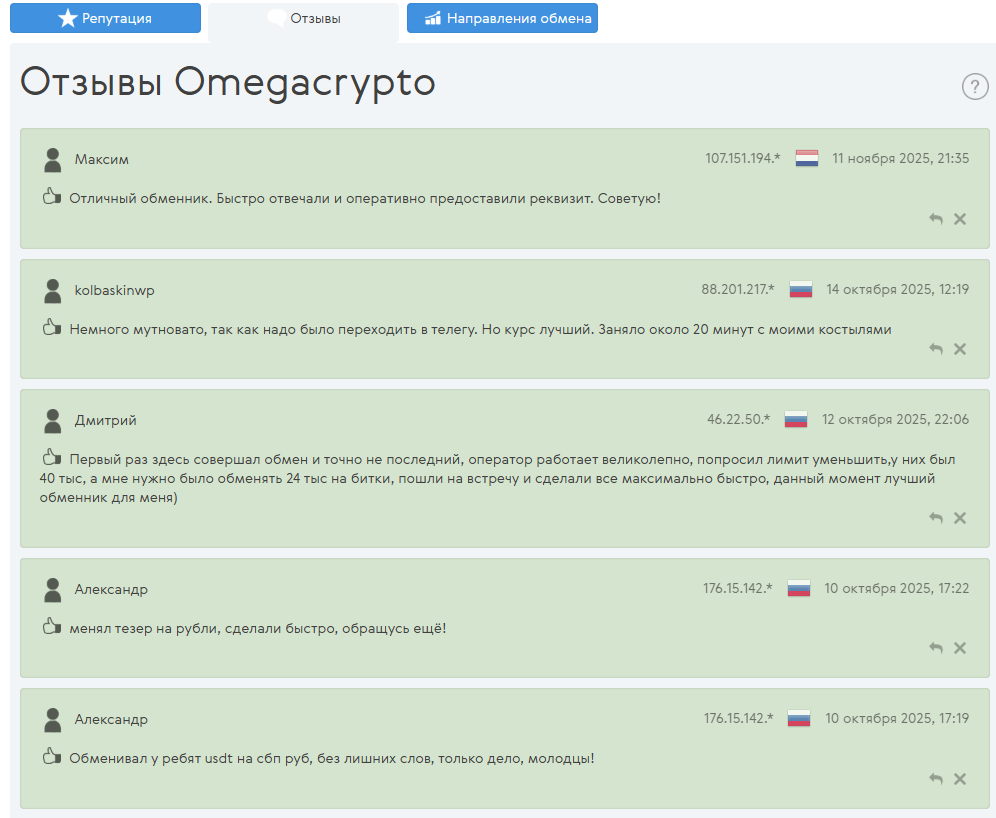Click the reply arrow on Дмитрий's review
996x818 pixels.
tap(936, 518)
